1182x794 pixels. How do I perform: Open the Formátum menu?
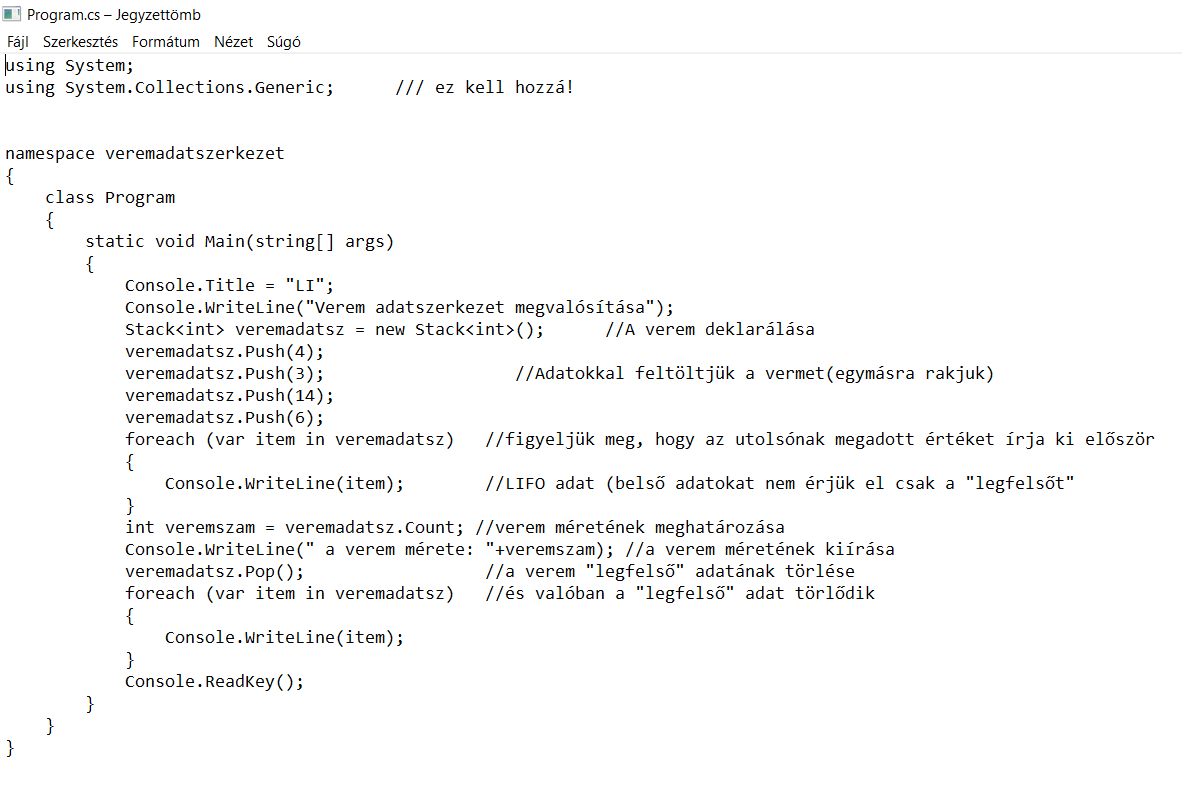click(x=166, y=42)
